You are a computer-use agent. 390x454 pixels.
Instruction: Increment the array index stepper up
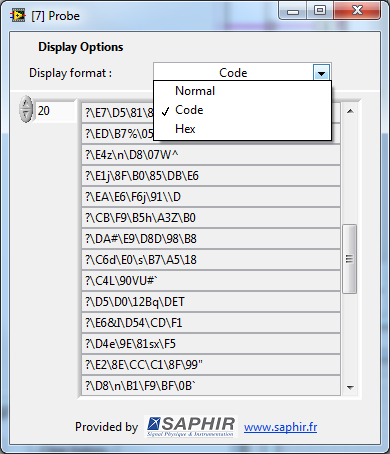(26, 104)
